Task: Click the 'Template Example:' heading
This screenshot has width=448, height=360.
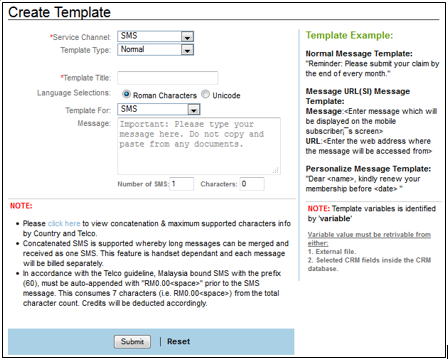Action: click(349, 35)
